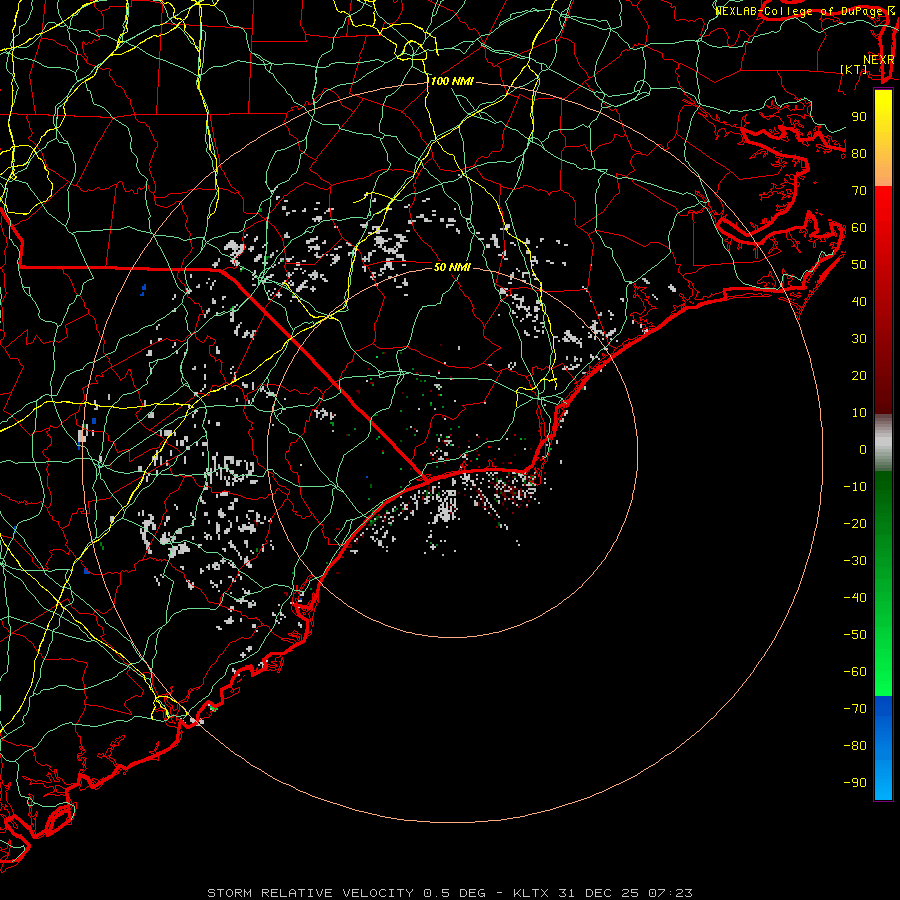This screenshot has height=900, width=900.
Task: Click the -60 value on the velocity scale
Action: (x=856, y=672)
